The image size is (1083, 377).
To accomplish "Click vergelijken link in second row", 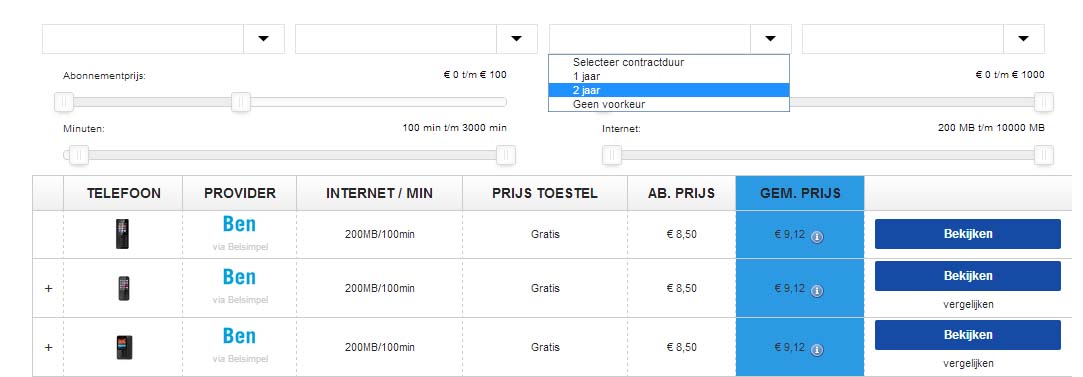I will (x=968, y=304).
